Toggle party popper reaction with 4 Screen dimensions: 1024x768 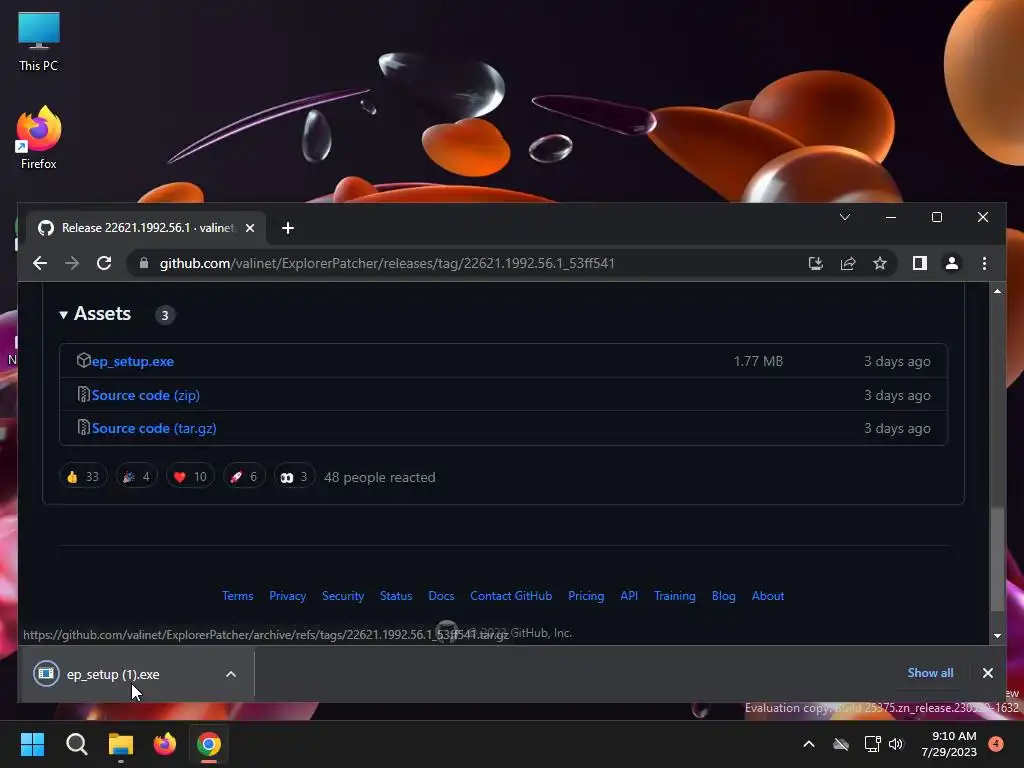(136, 477)
